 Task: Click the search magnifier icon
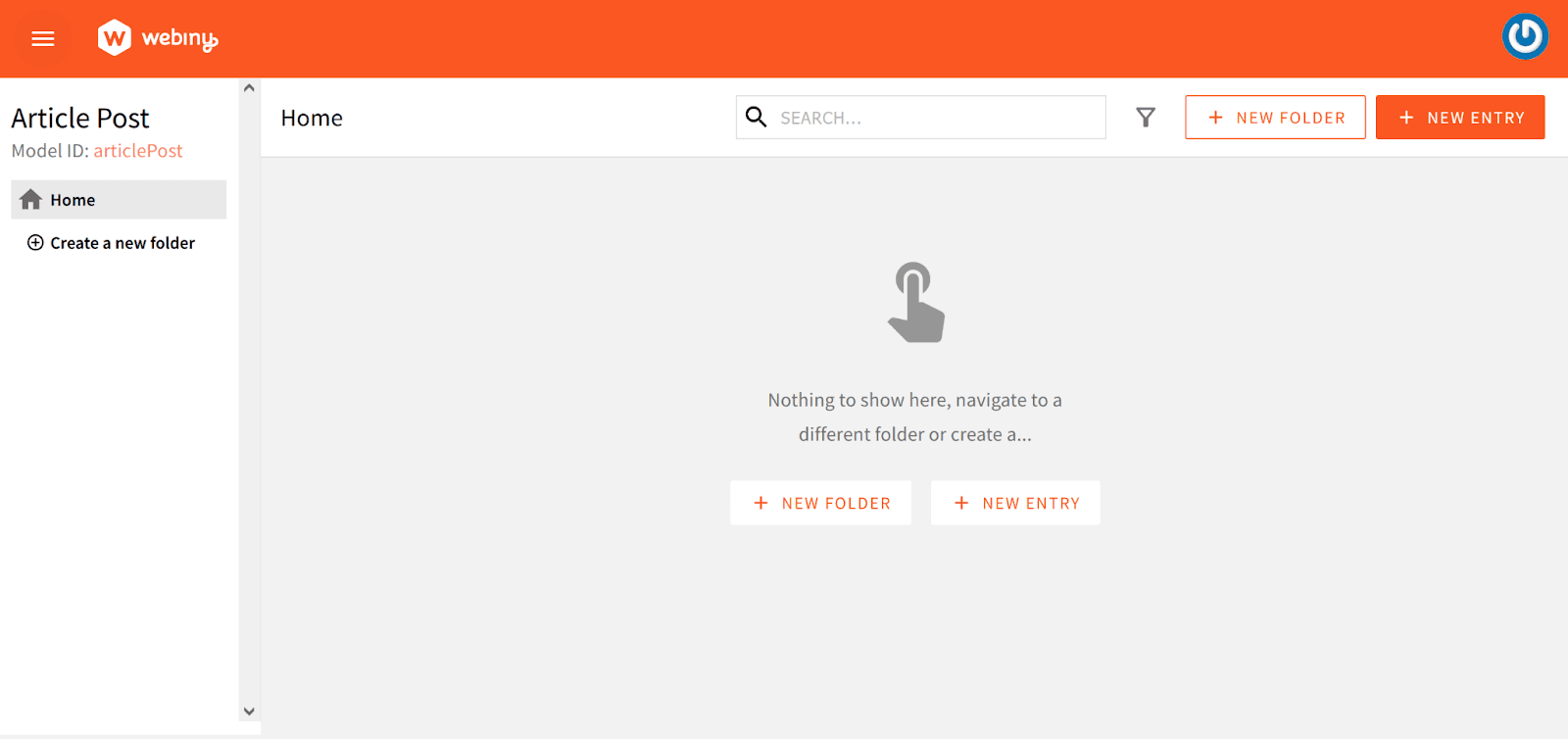tap(756, 117)
